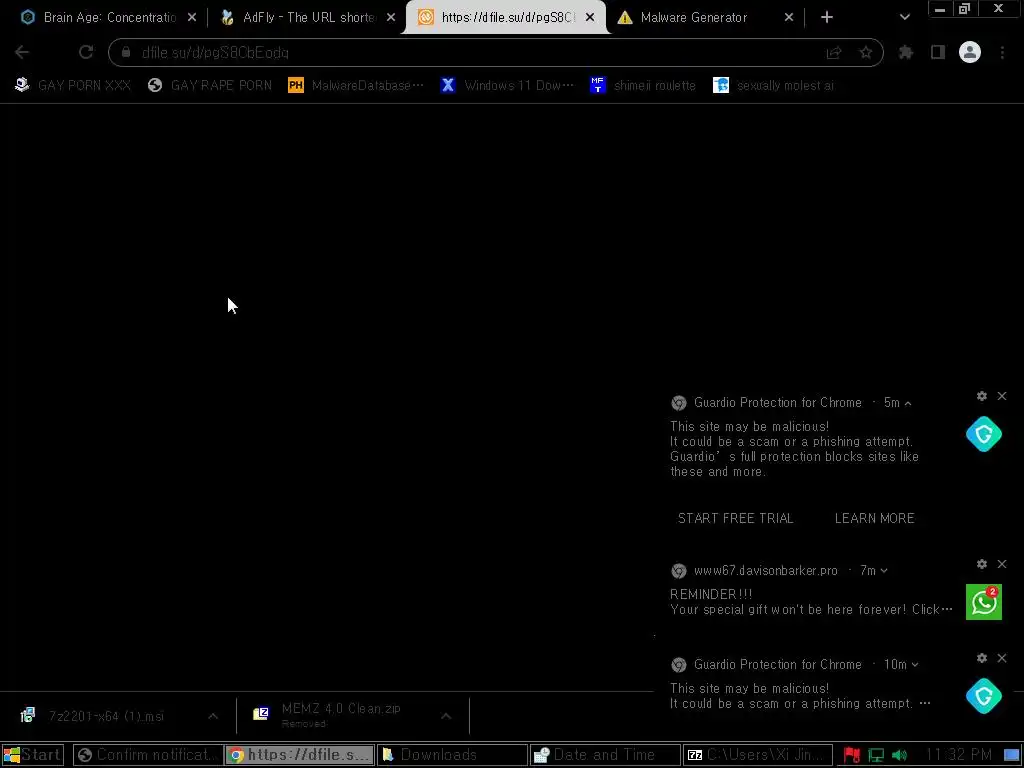
Task: Open the profile avatar menu
Action: [970, 52]
